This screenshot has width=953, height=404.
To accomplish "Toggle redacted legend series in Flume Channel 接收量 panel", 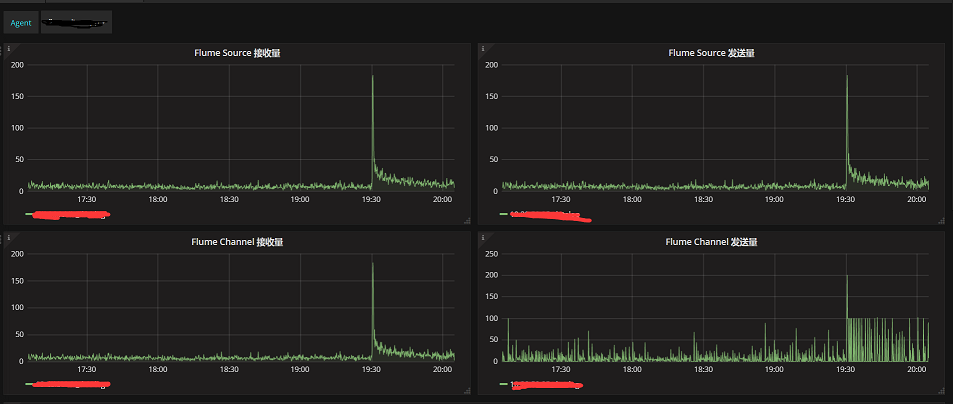I will coord(73,384).
